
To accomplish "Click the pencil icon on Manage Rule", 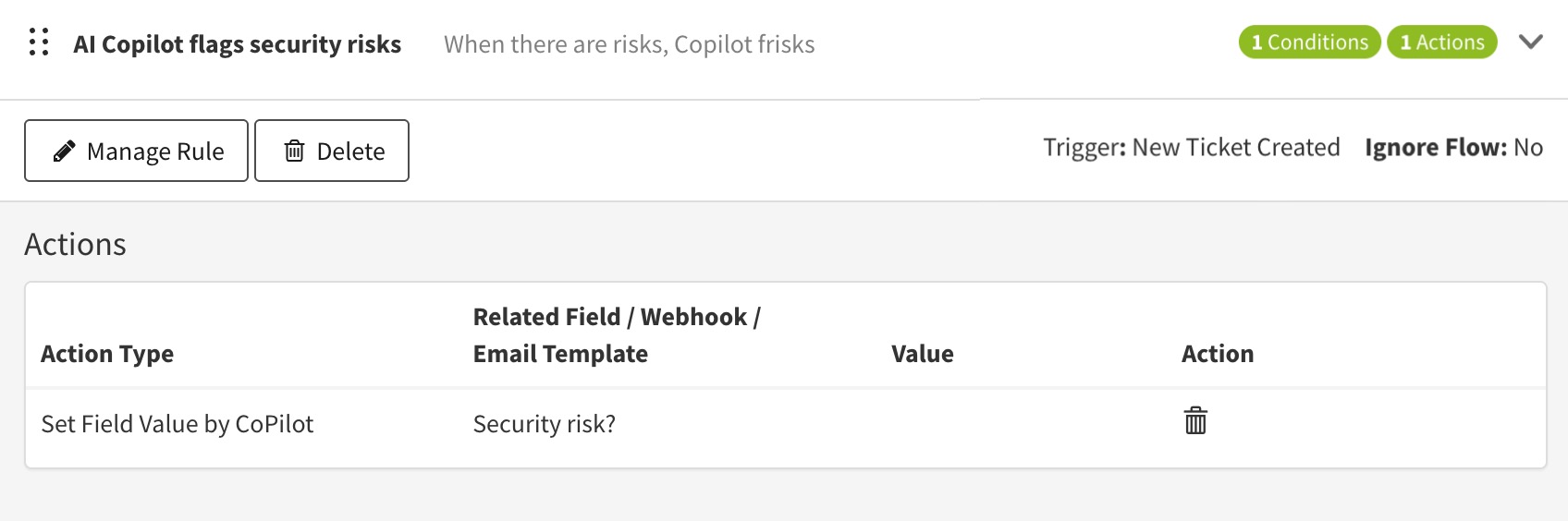I will click(x=64, y=151).
